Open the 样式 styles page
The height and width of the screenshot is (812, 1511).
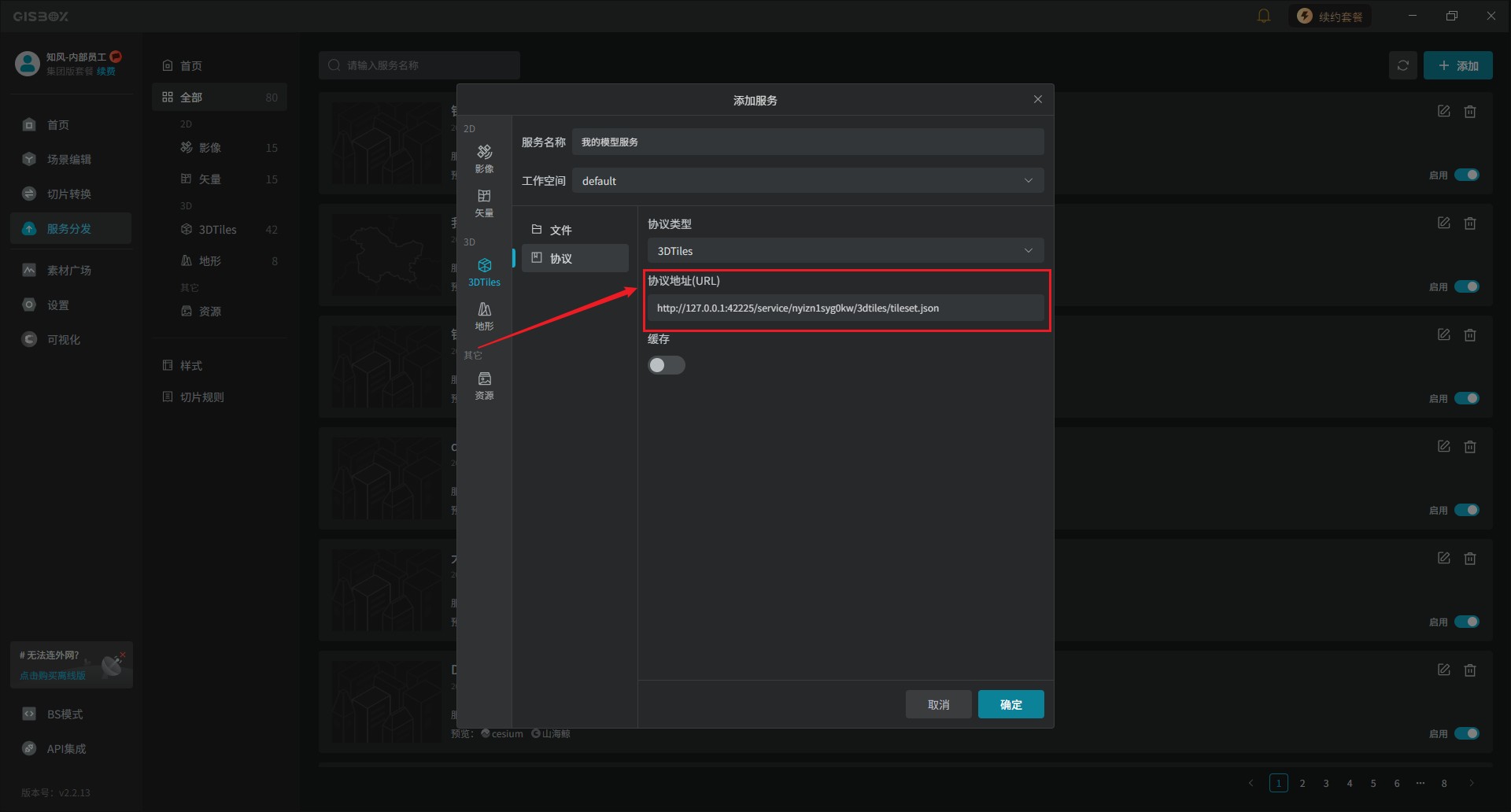tap(220, 365)
